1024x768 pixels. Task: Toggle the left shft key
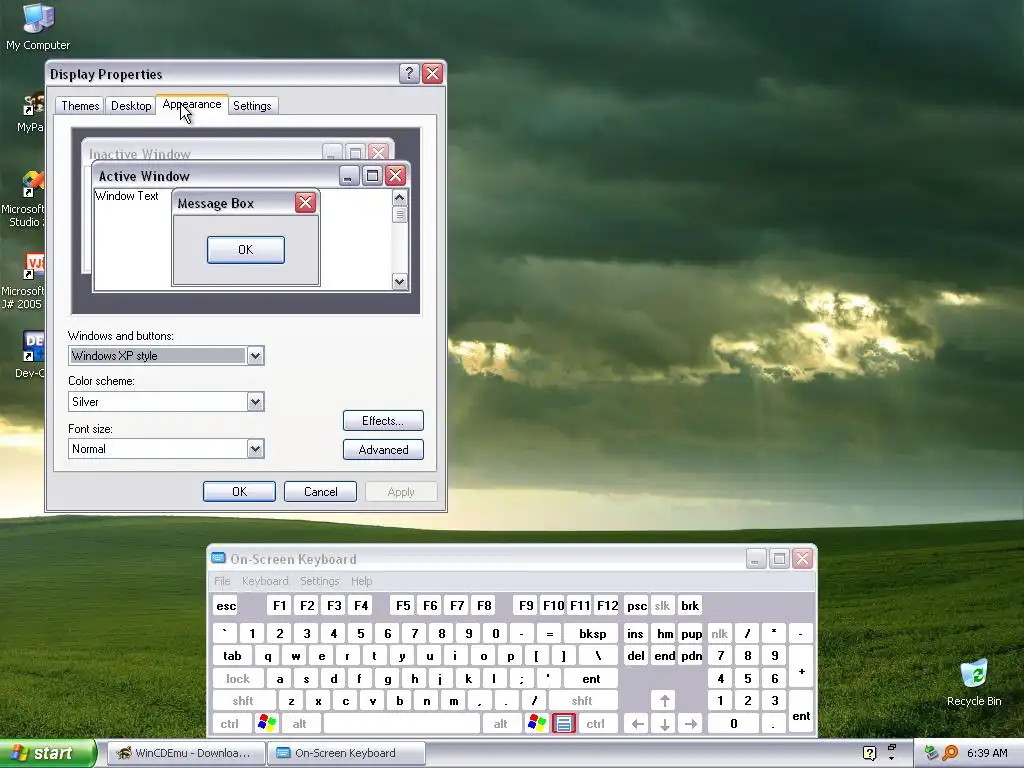tap(243, 701)
